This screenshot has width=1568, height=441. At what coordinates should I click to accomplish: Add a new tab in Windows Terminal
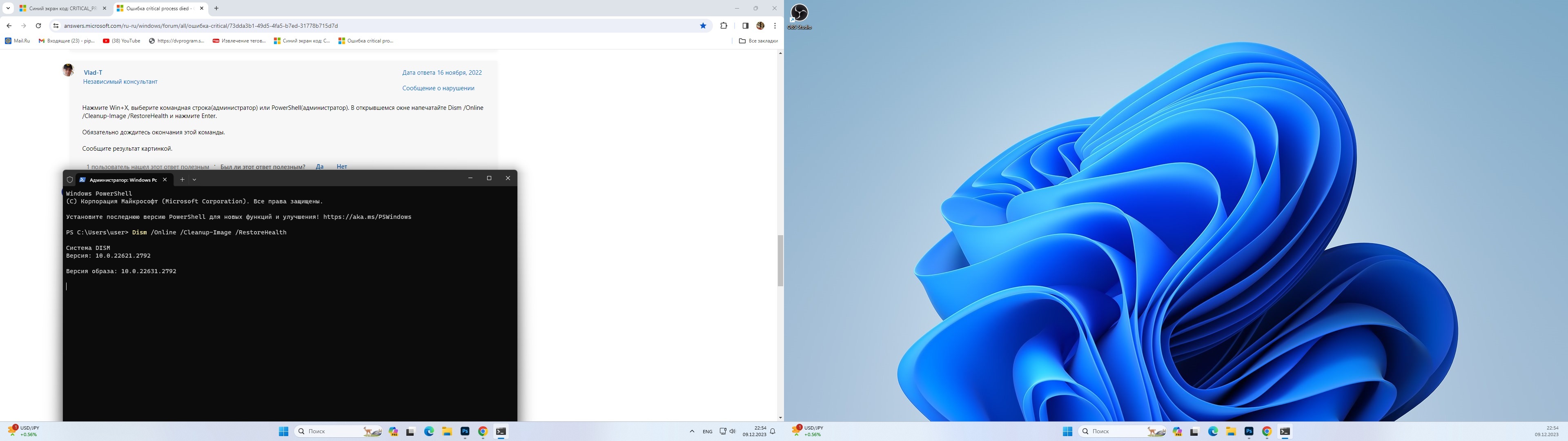click(x=182, y=180)
